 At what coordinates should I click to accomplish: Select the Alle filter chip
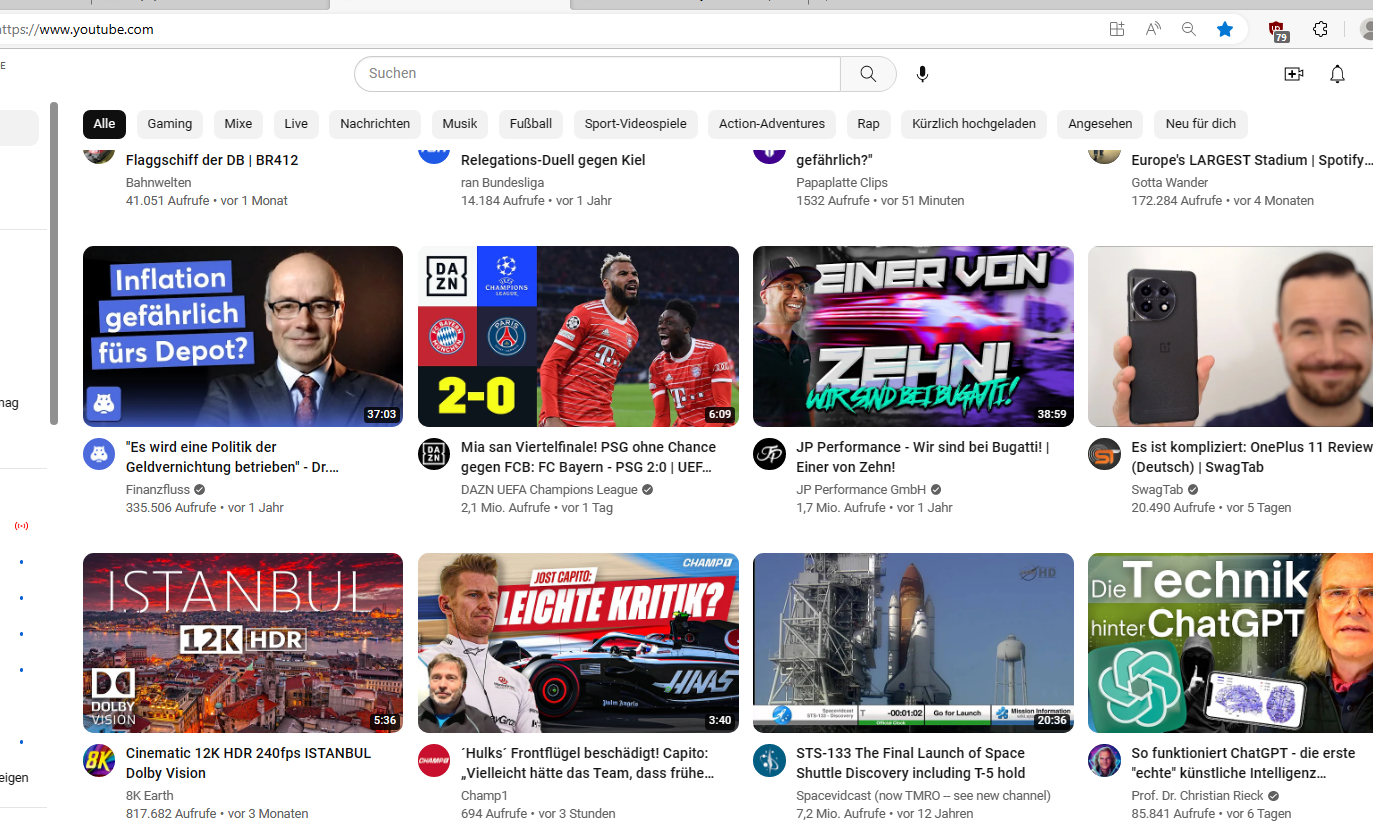[x=104, y=124]
